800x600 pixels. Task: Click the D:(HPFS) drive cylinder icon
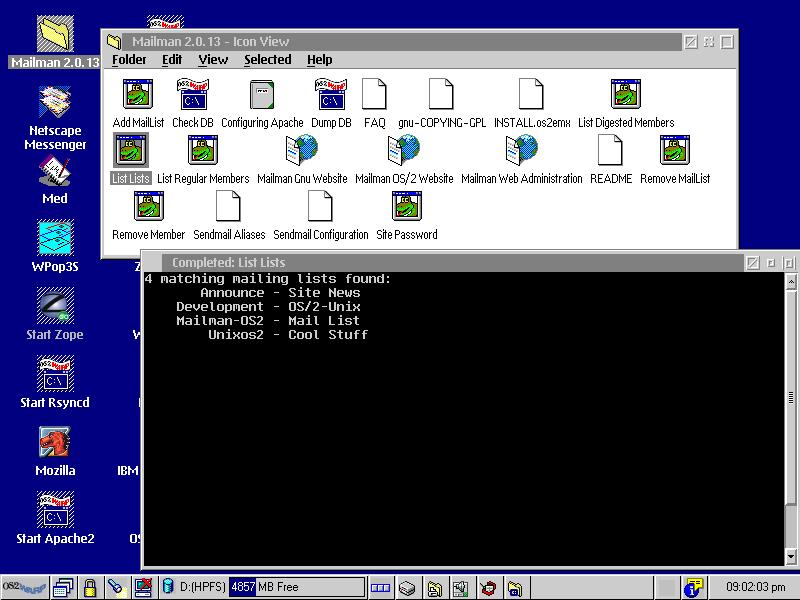point(167,587)
